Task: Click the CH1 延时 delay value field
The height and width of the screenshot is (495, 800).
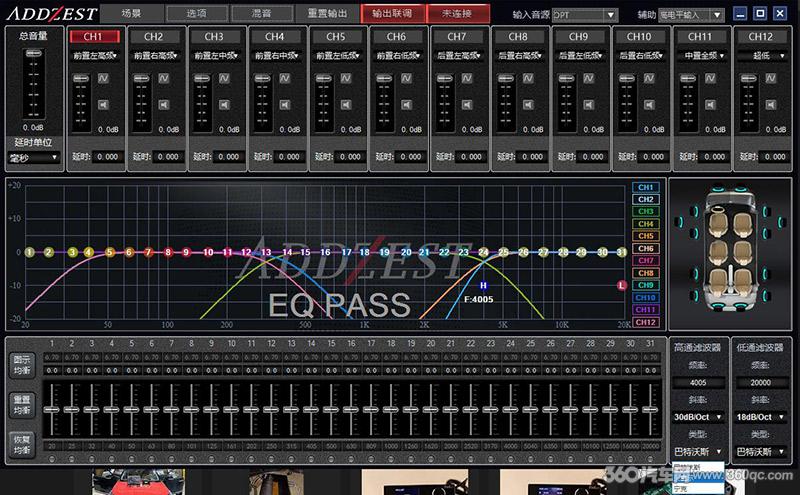Action: (x=108, y=157)
